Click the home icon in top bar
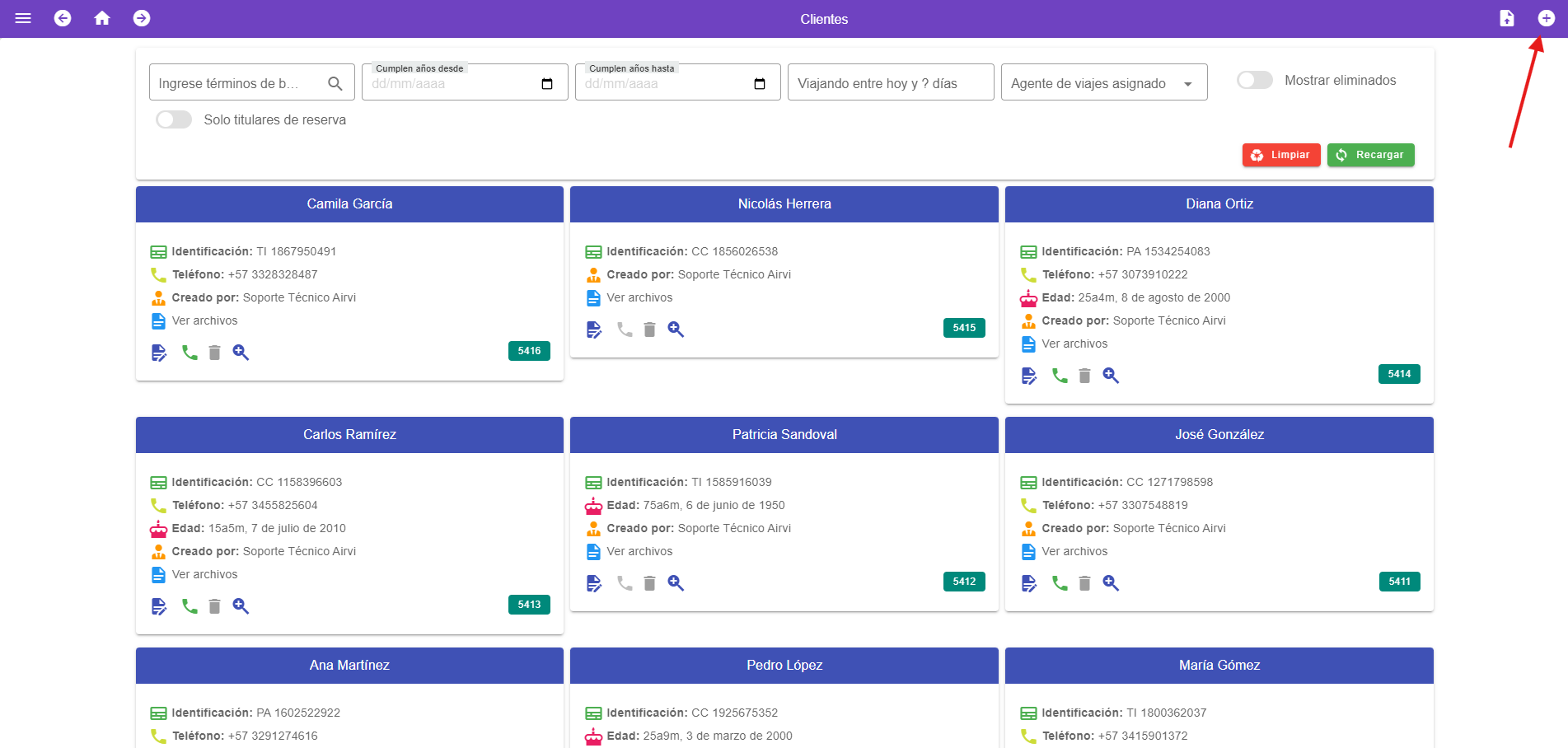This screenshot has height=748, width=1568. click(102, 18)
